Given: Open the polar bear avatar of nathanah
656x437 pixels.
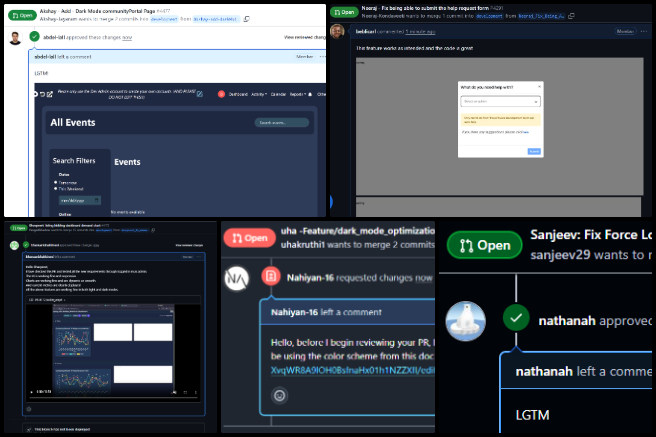Looking at the screenshot, I should pos(466,321).
